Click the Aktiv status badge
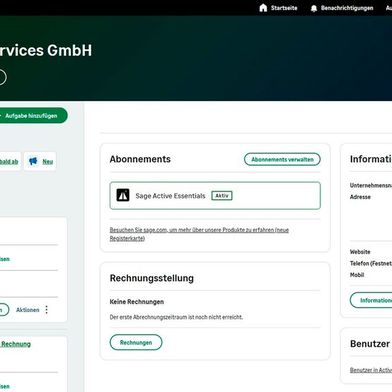Viewport: 392px width, 392px height. [222, 196]
